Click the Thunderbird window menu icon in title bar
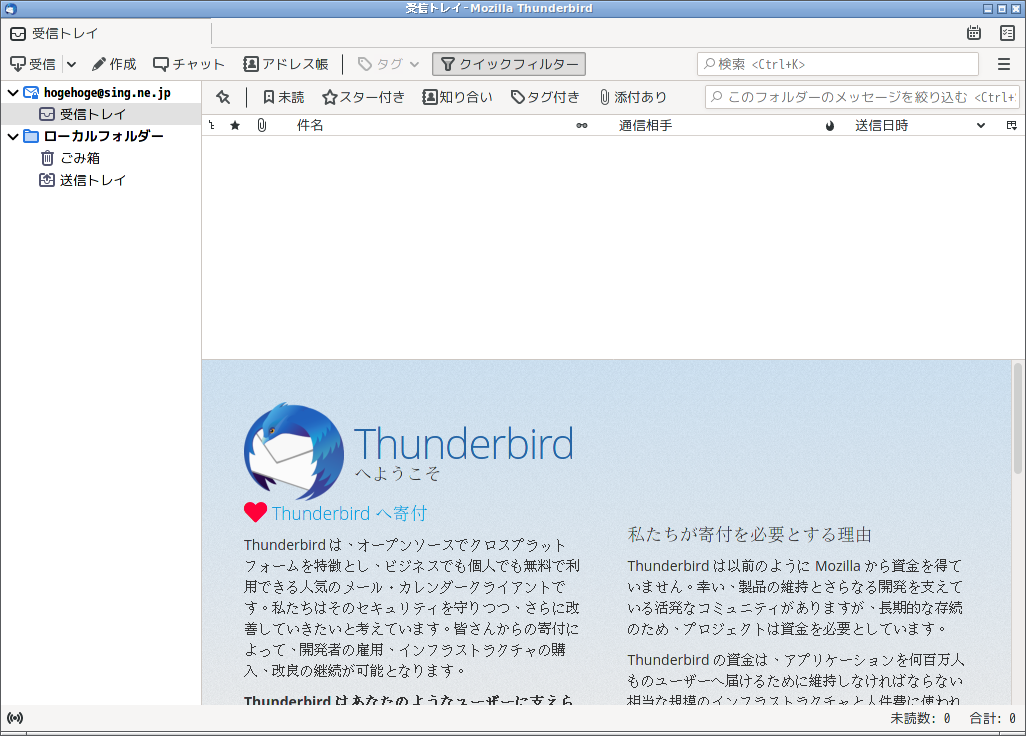The image size is (1026, 736). [10, 9]
